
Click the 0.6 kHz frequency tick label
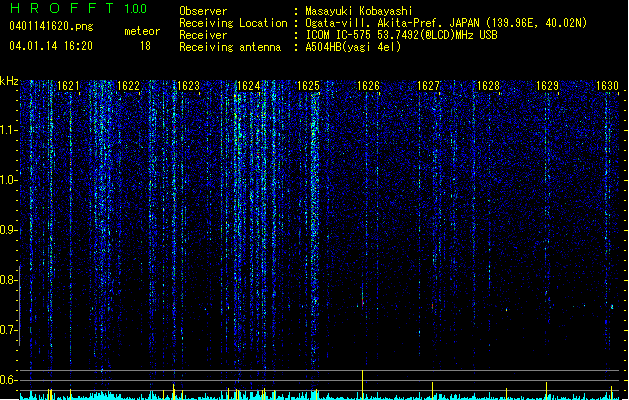7,380
